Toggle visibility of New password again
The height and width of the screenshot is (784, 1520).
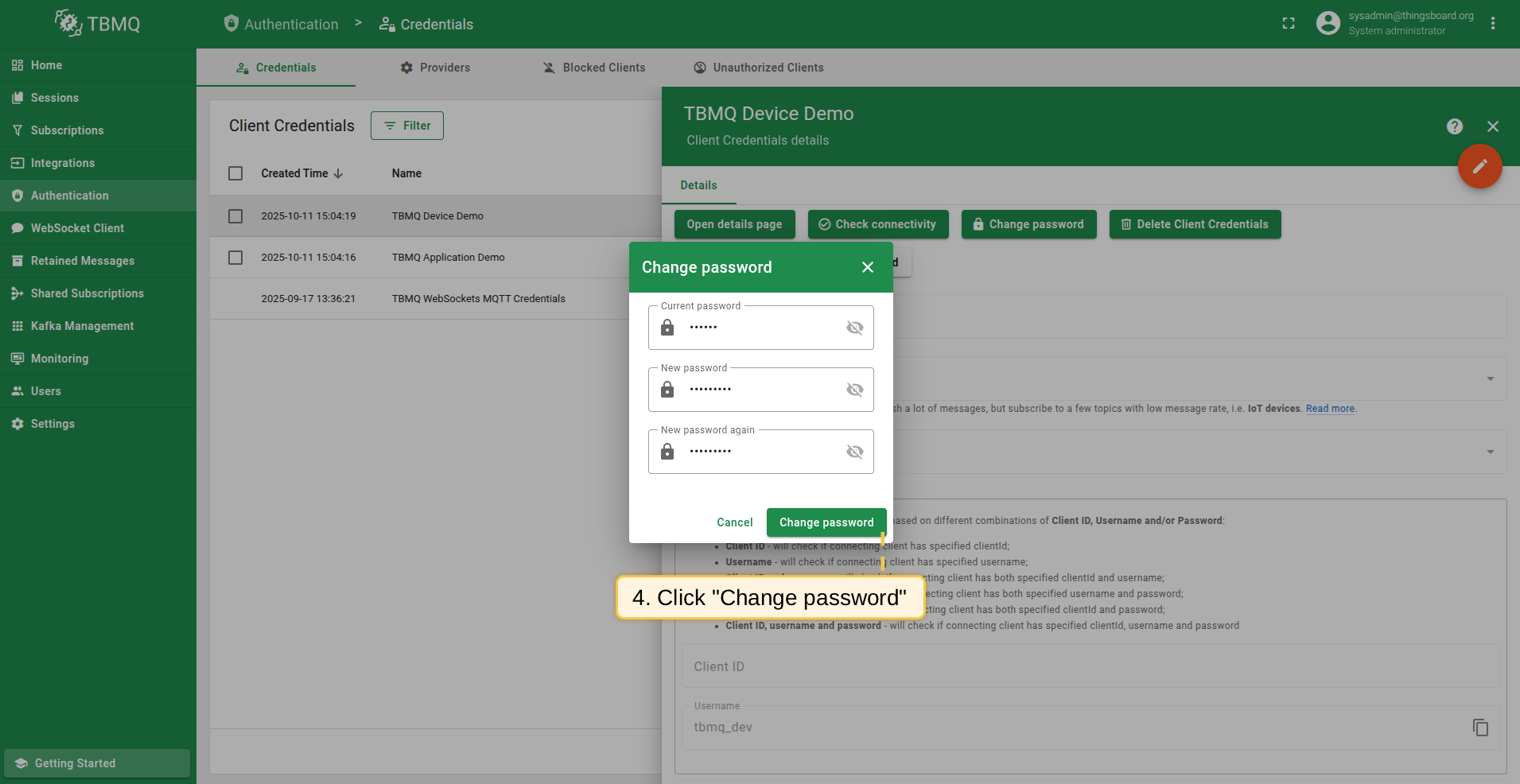click(x=855, y=452)
